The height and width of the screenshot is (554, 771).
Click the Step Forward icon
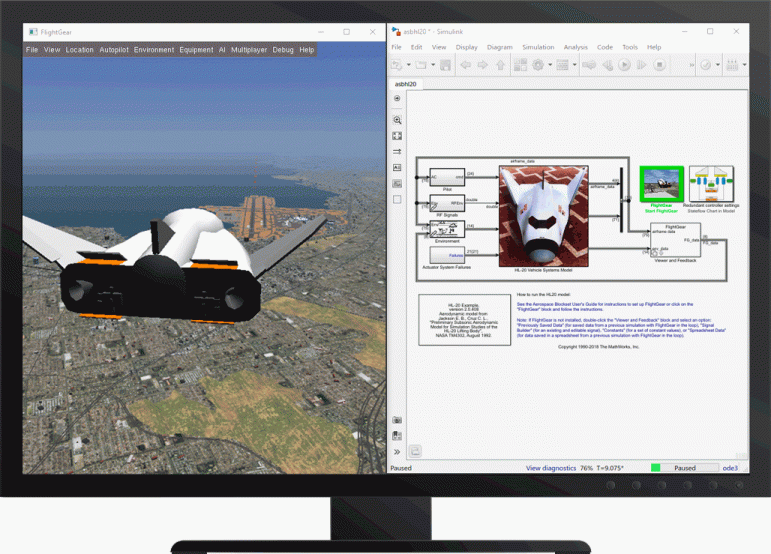tap(642, 65)
